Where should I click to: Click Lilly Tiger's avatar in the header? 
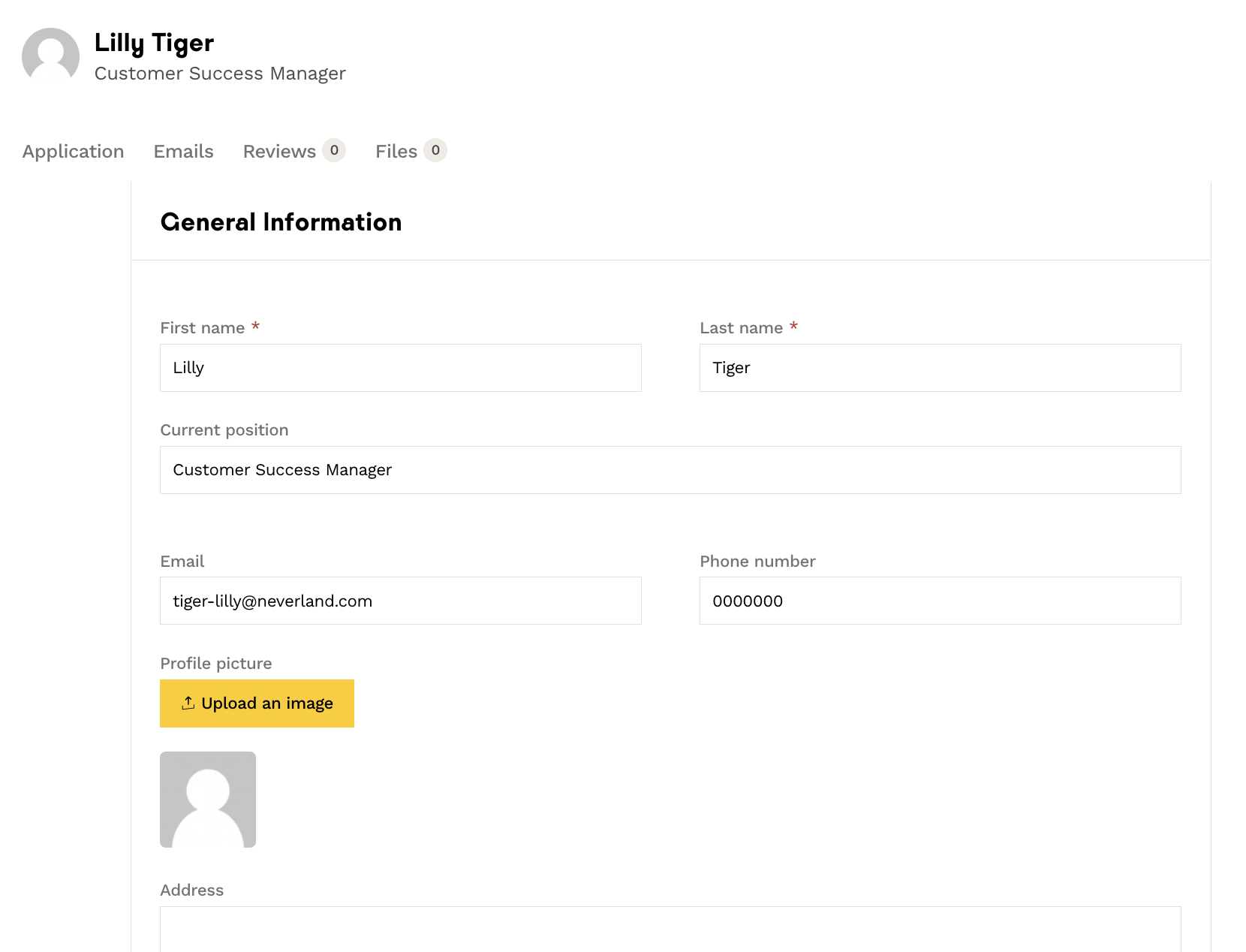50,56
